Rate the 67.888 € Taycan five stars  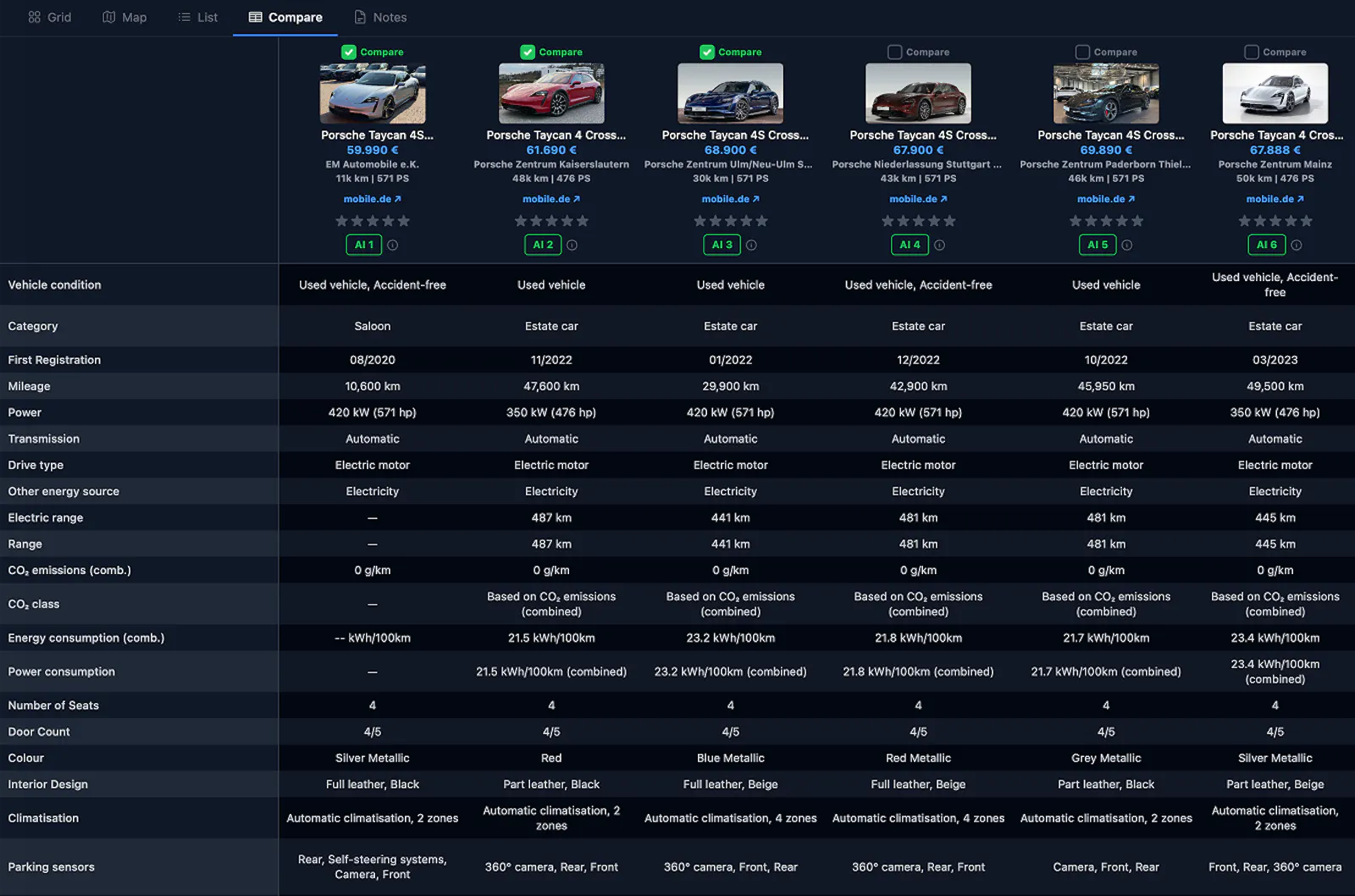1307,221
